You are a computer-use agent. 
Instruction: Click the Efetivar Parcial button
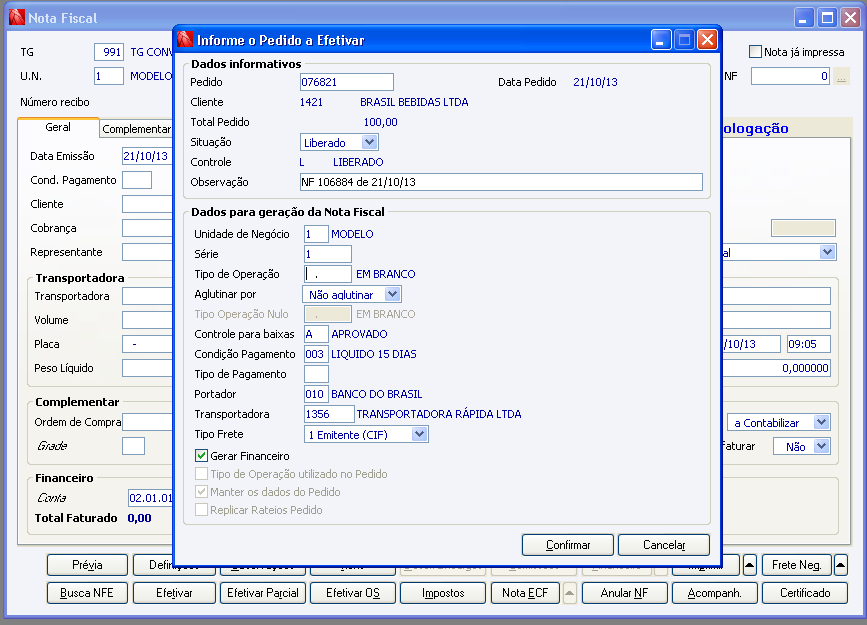pyautogui.click(x=263, y=593)
